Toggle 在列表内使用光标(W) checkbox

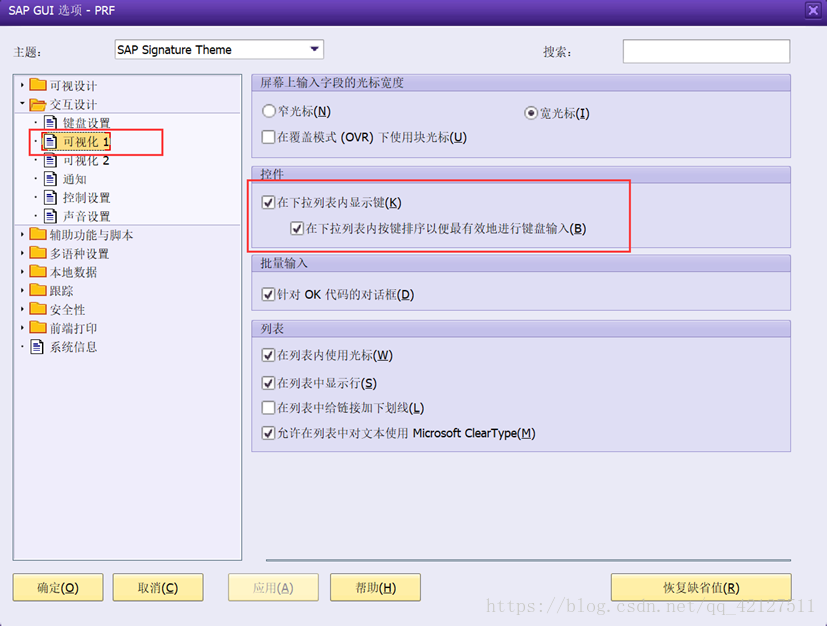coord(268,355)
